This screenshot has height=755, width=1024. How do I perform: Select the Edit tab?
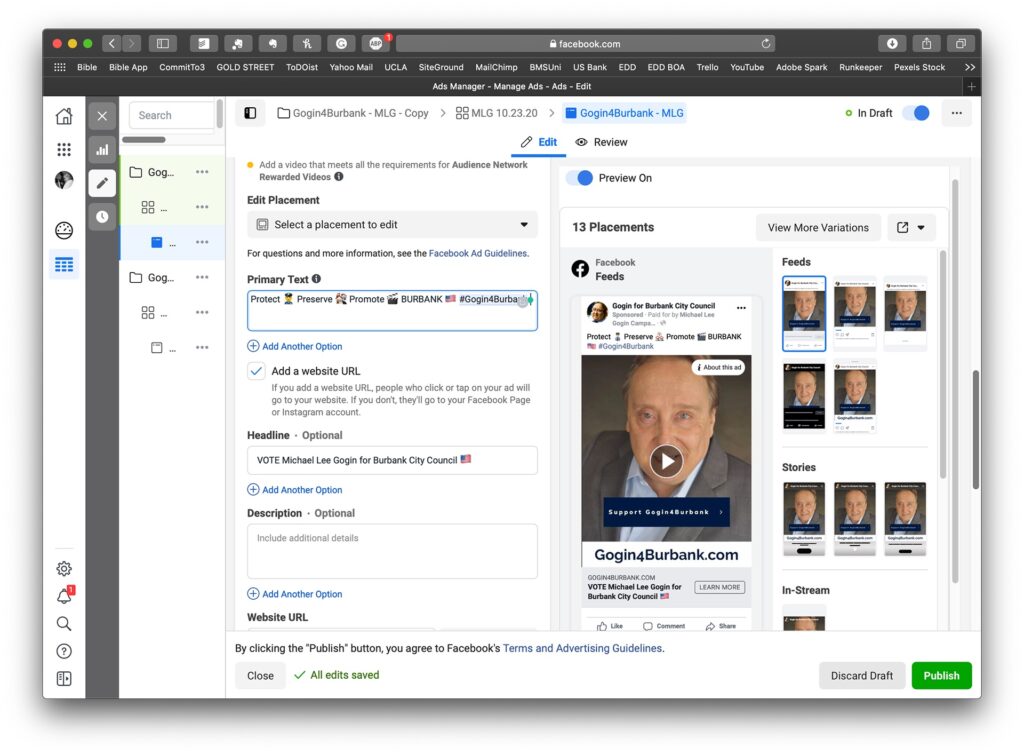click(x=539, y=142)
